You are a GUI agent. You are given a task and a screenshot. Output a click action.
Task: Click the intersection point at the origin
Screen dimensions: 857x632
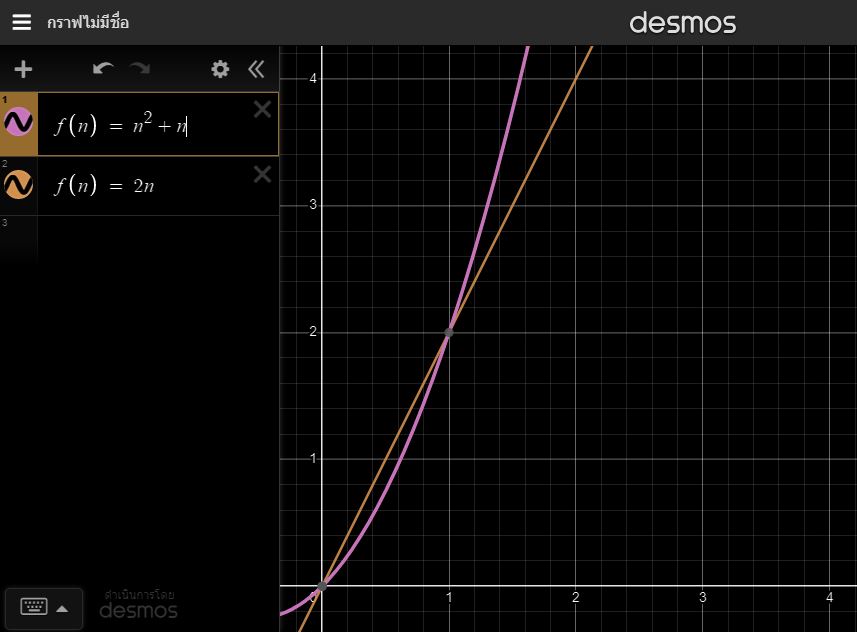[x=322, y=586]
